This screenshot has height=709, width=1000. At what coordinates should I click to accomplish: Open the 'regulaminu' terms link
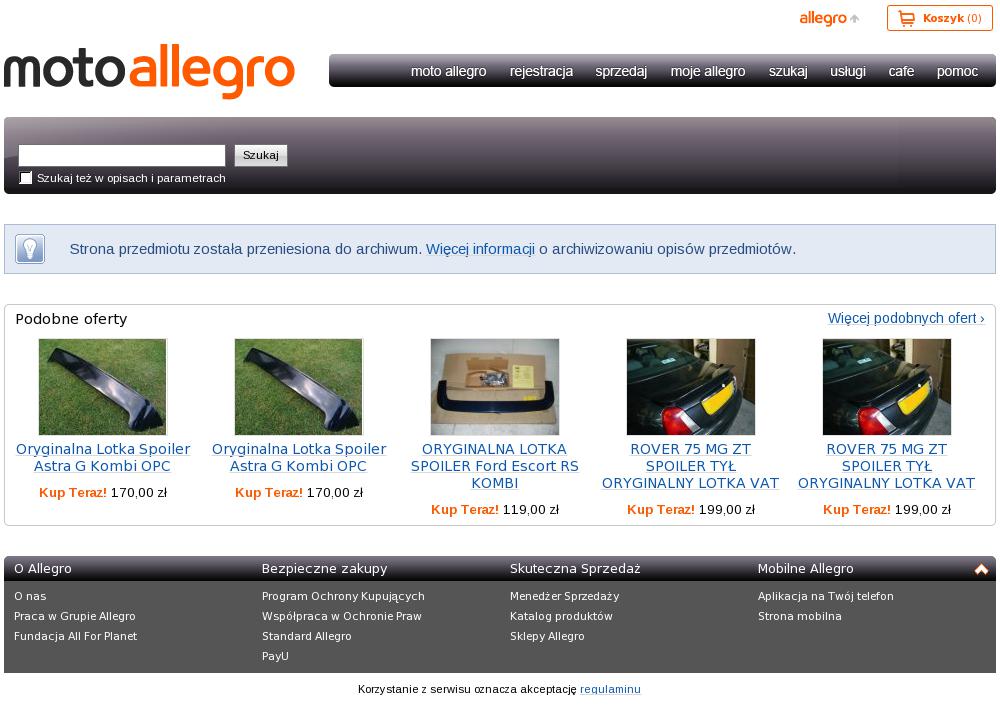click(x=610, y=689)
